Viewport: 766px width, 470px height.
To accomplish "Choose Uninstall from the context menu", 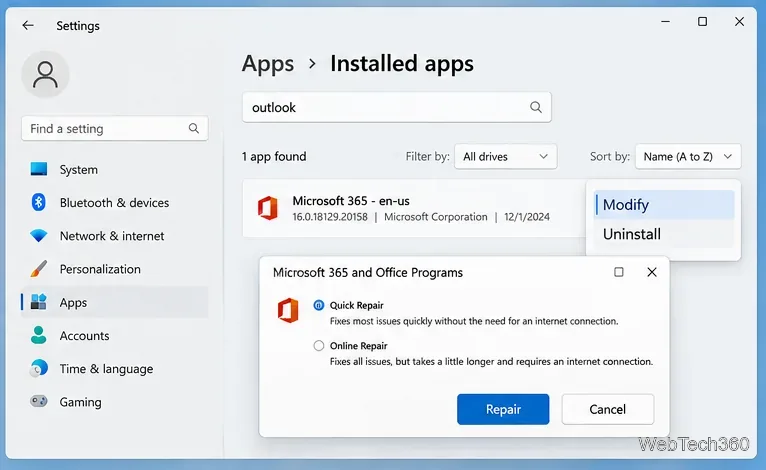I will tap(664, 234).
